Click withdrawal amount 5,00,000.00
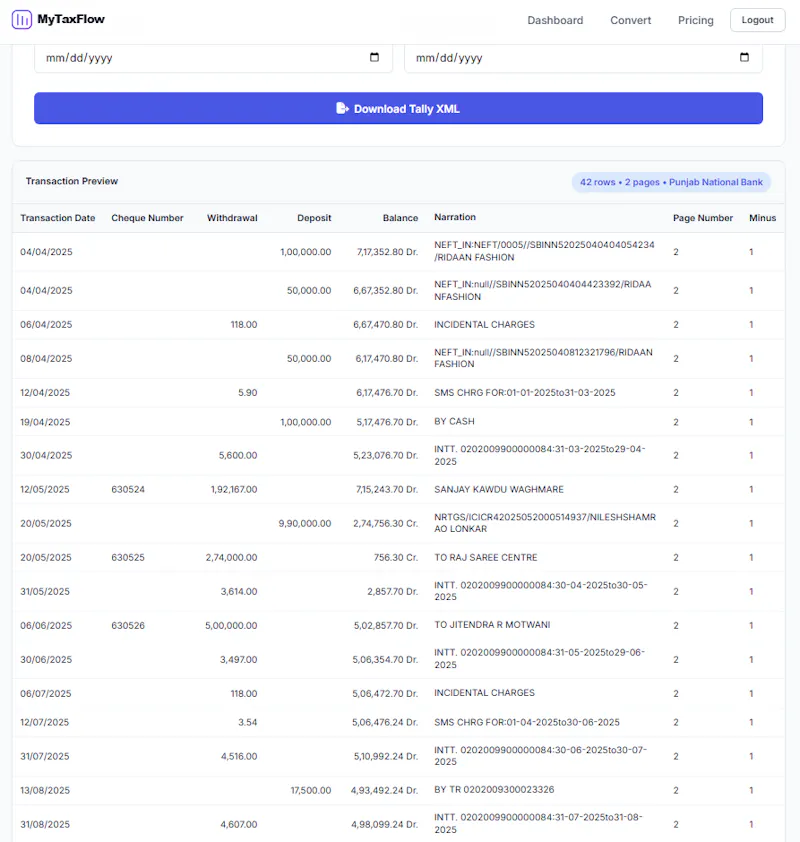The height and width of the screenshot is (842, 800). 231,626
